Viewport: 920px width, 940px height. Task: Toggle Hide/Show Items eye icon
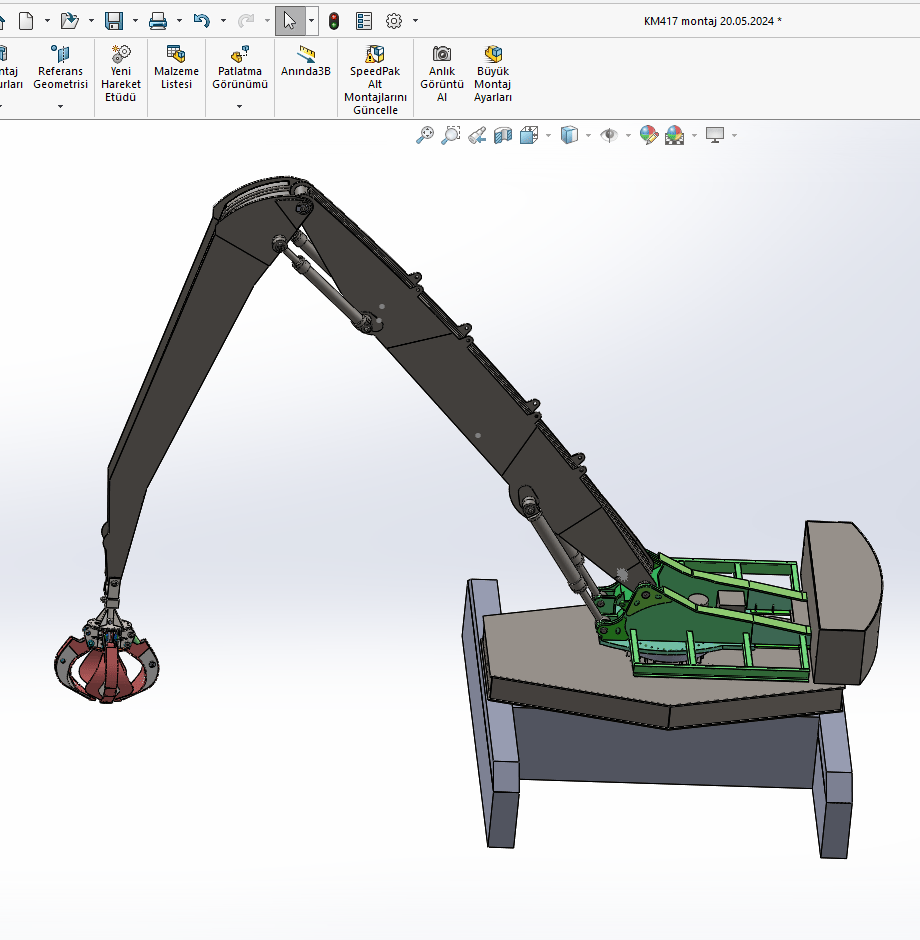click(609, 135)
